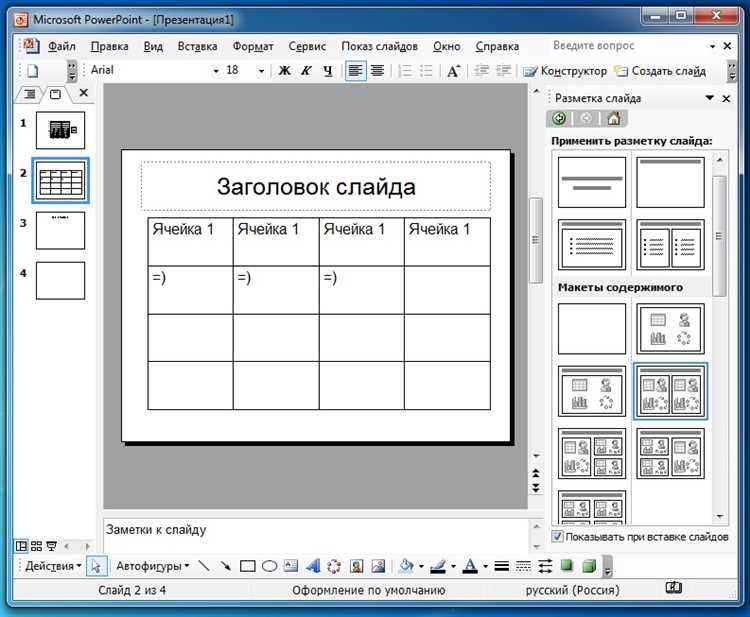Viewport: 750px width, 617px height.
Task: Click decrease indent icon
Action: coord(481,71)
